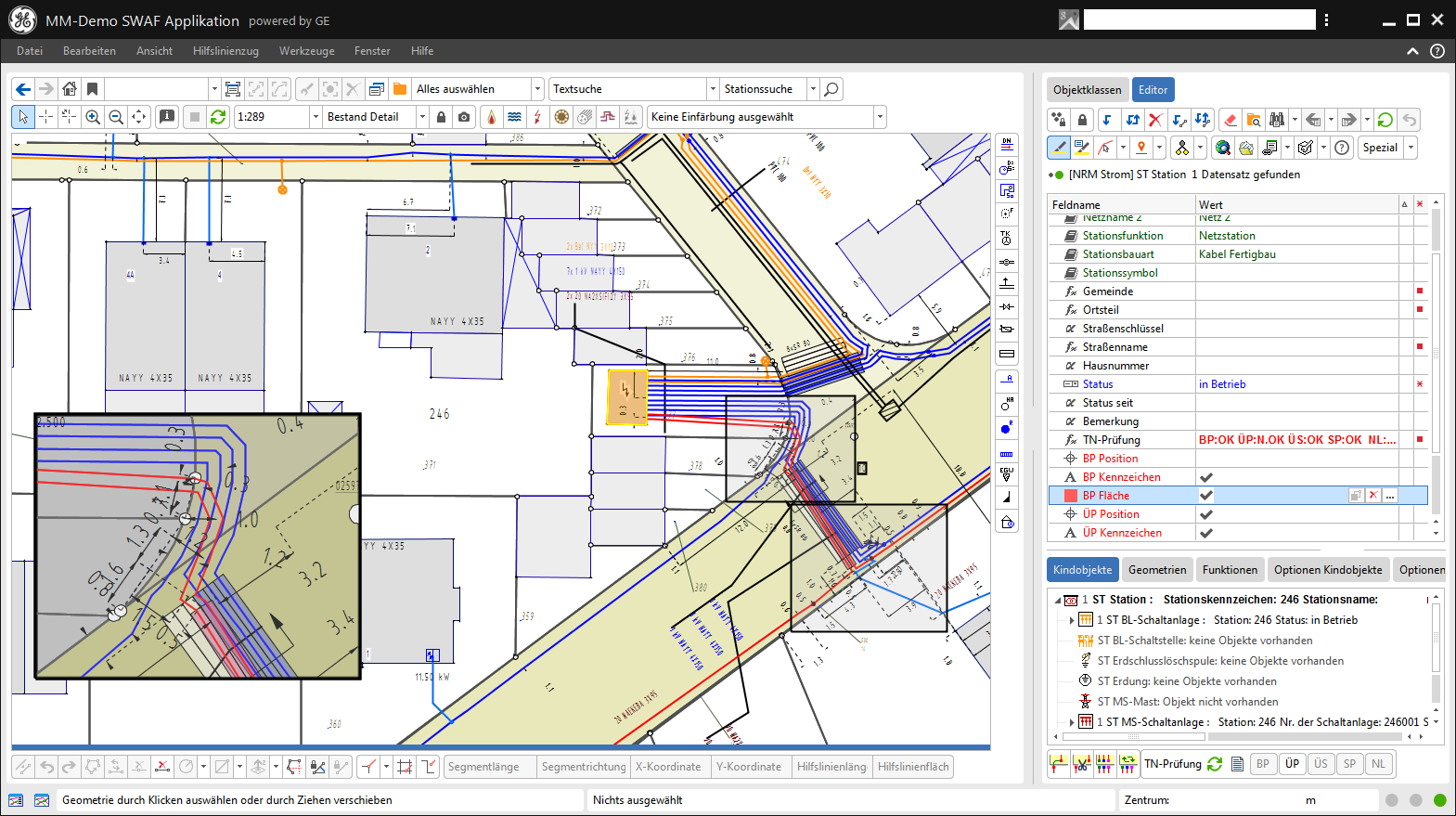The width and height of the screenshot is (1456, 816).
Task: Click the red X delete icon in editor
Action: point(1155,120)
